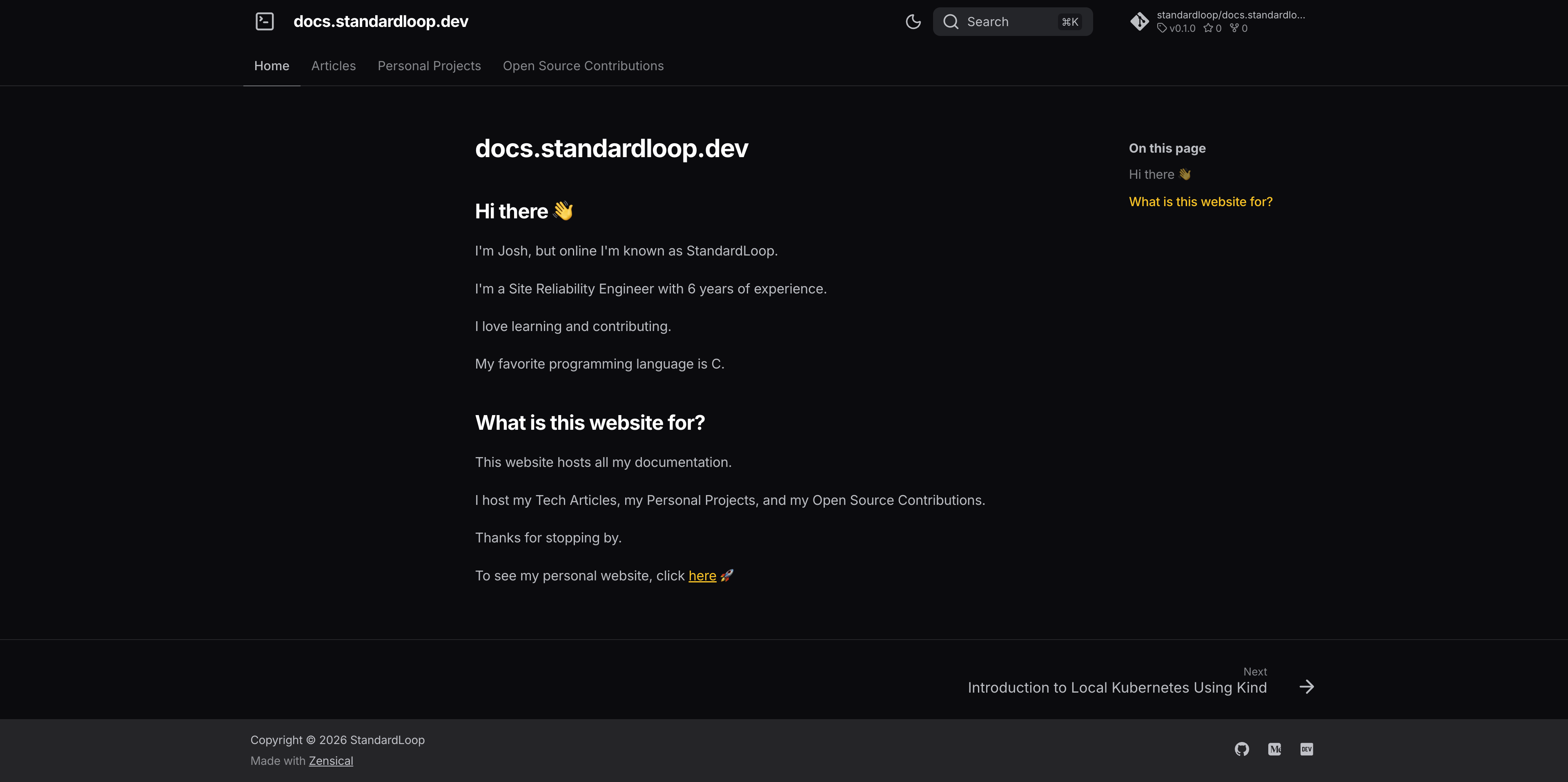
Task: Click text 'Thanks for stopping by.'
Action: click(x=548, y=538)
